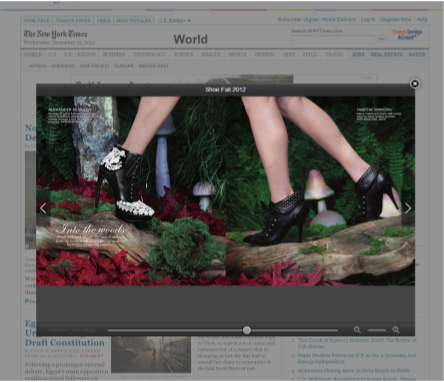Click the Go search button
Image resolution: width=444 pixels, height=382 pixels.
[381, 39]
